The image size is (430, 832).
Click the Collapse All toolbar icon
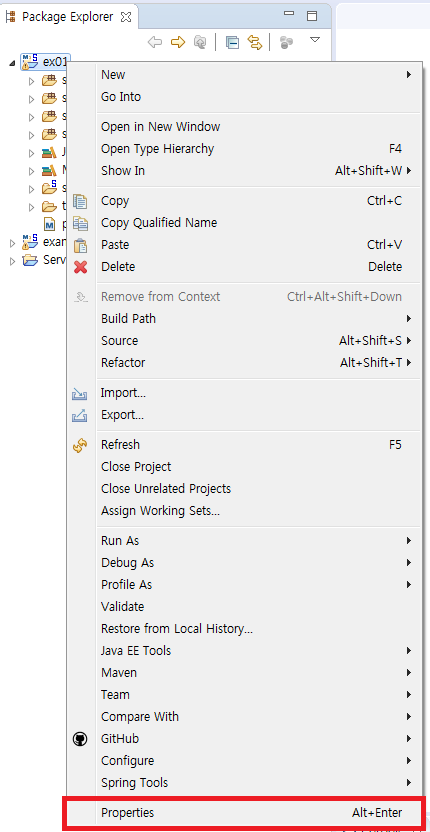click(232, 42)
